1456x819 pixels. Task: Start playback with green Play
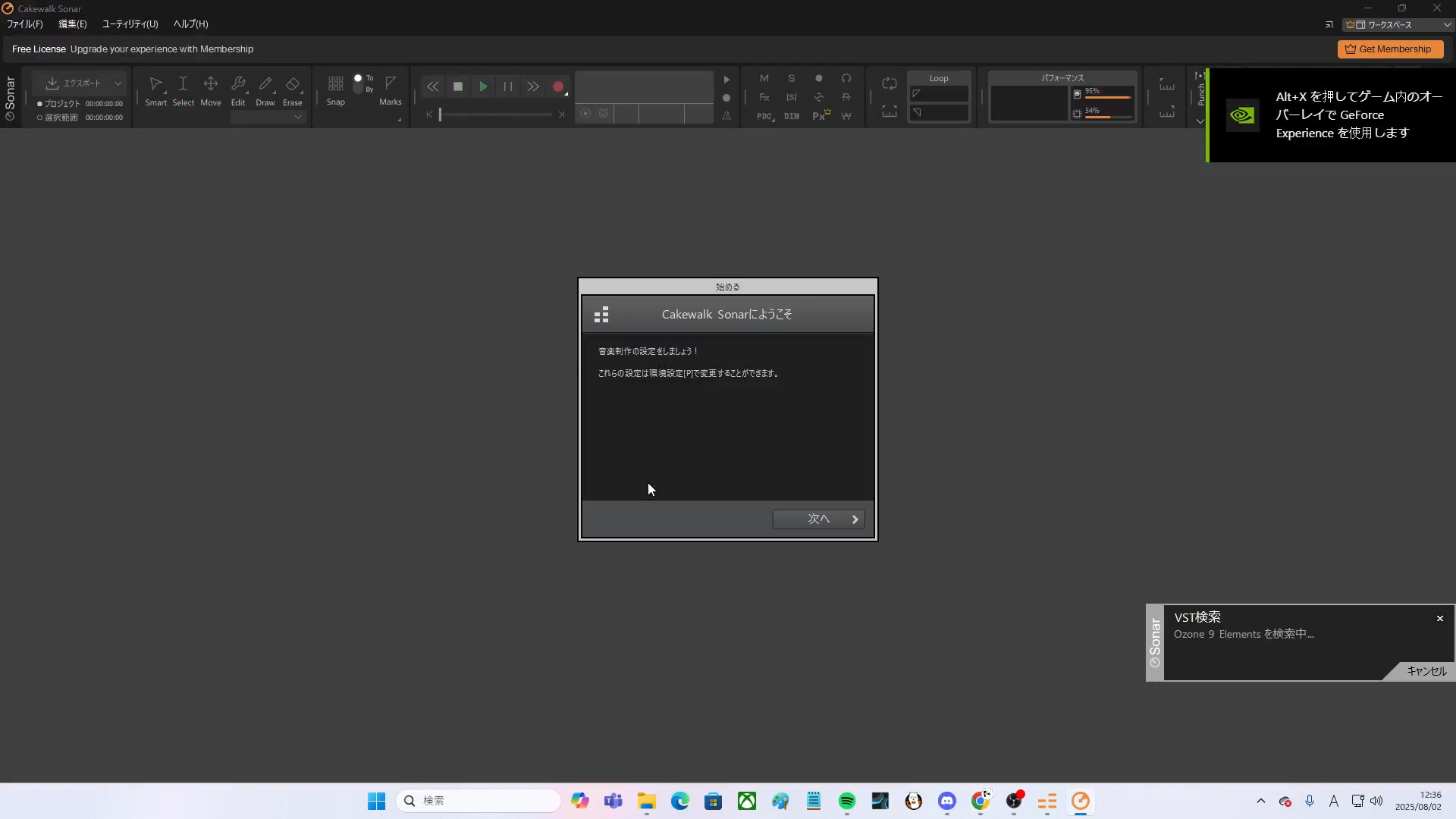coord(483,86)
